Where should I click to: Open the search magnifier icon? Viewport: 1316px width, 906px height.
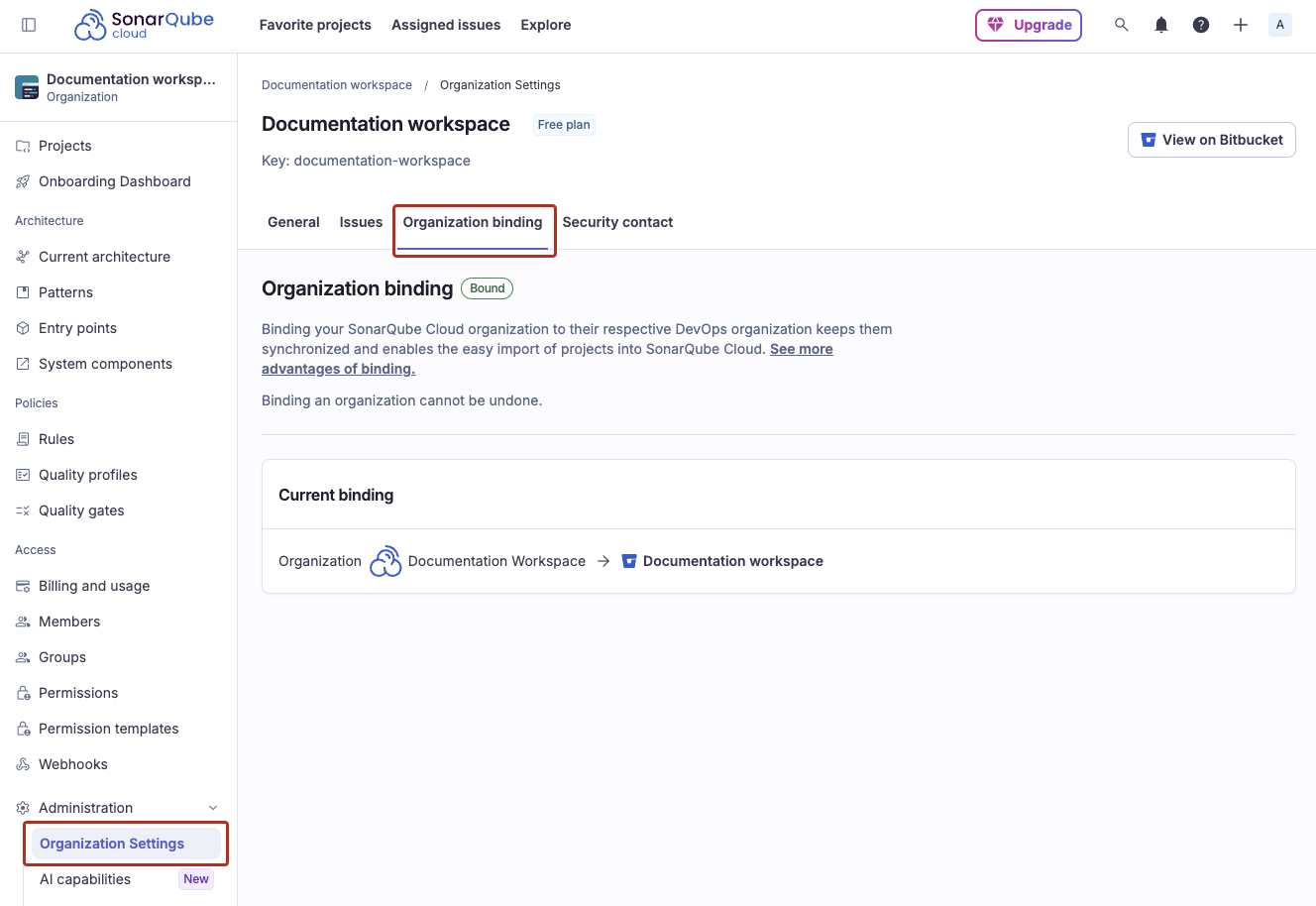[1122, 25]
